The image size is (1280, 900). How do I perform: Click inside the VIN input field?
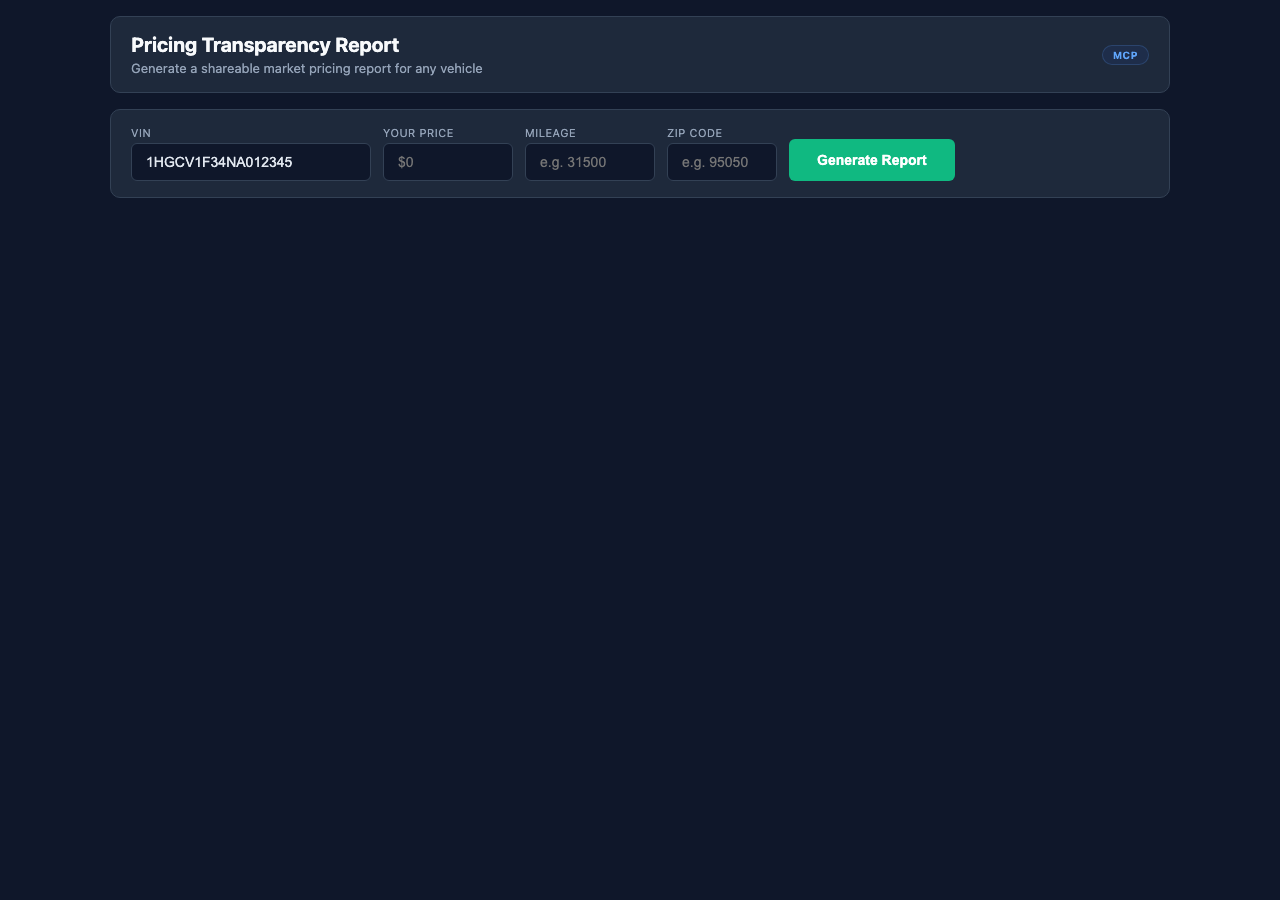(250, 161)
